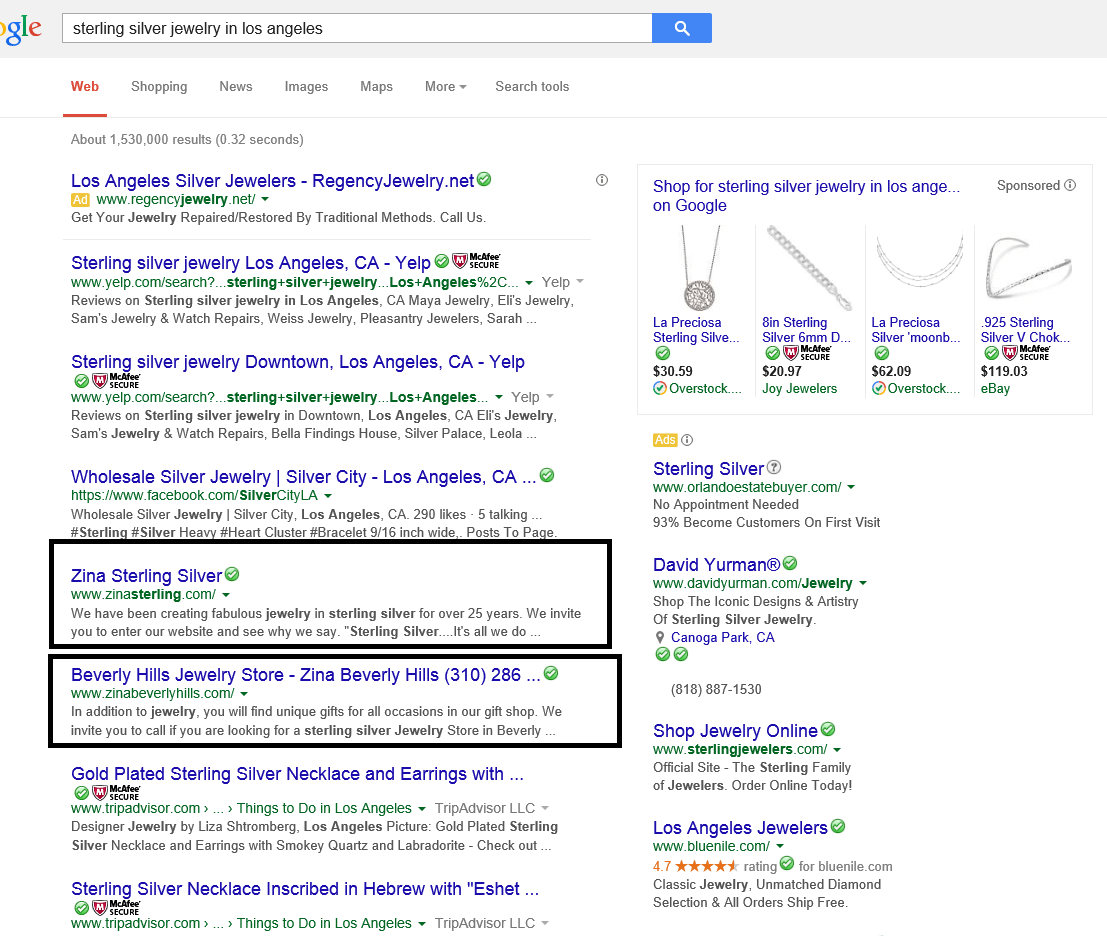Screen dimensions: 1107x936
Task: Expand the arrow after www.orlandoestatebuyer.com/
Action: (x=851, y=488)
